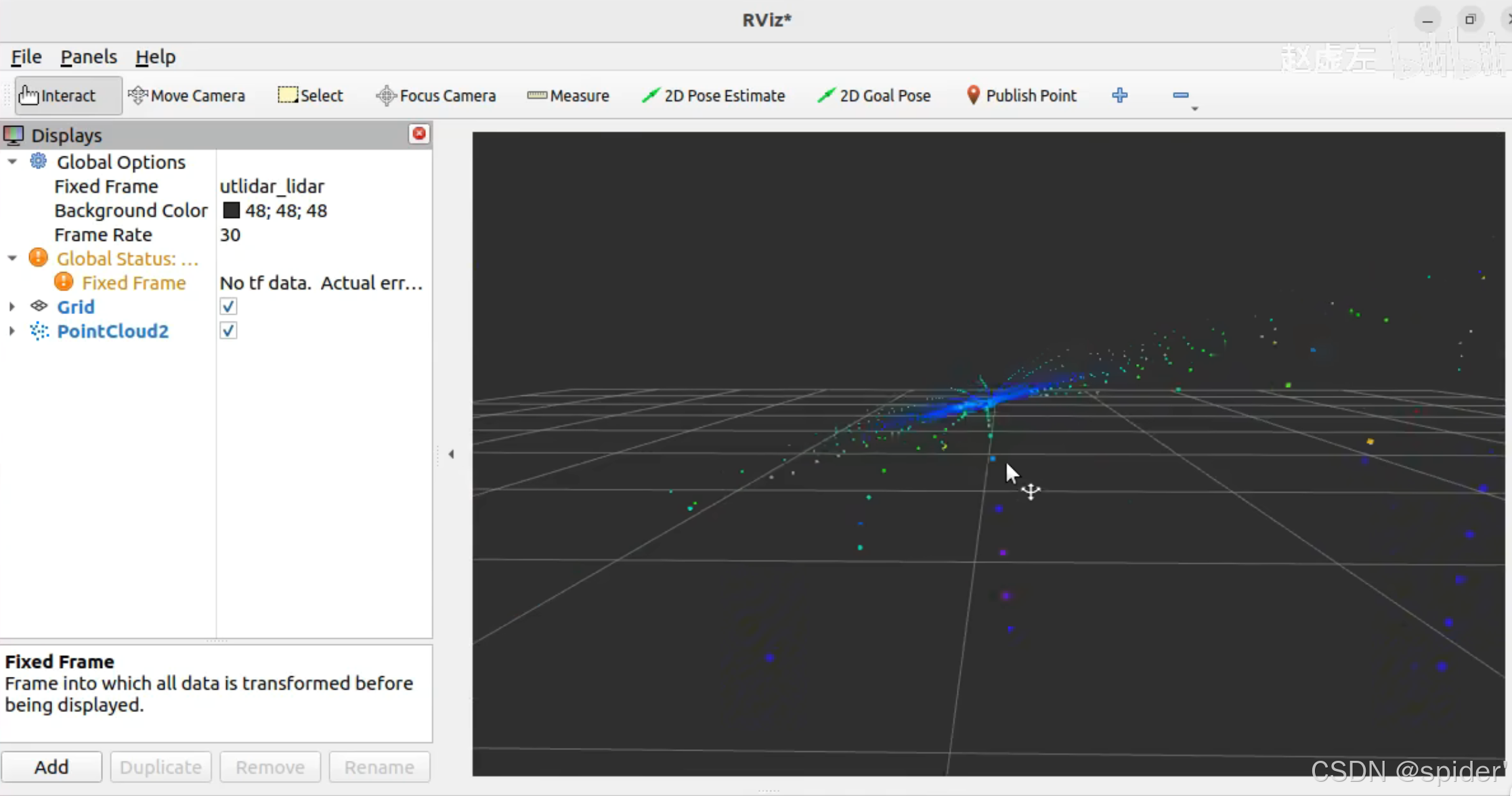Click the blue plus add-tool icon
This screenshot has height=796, width=1512.
pos(1119,95)
